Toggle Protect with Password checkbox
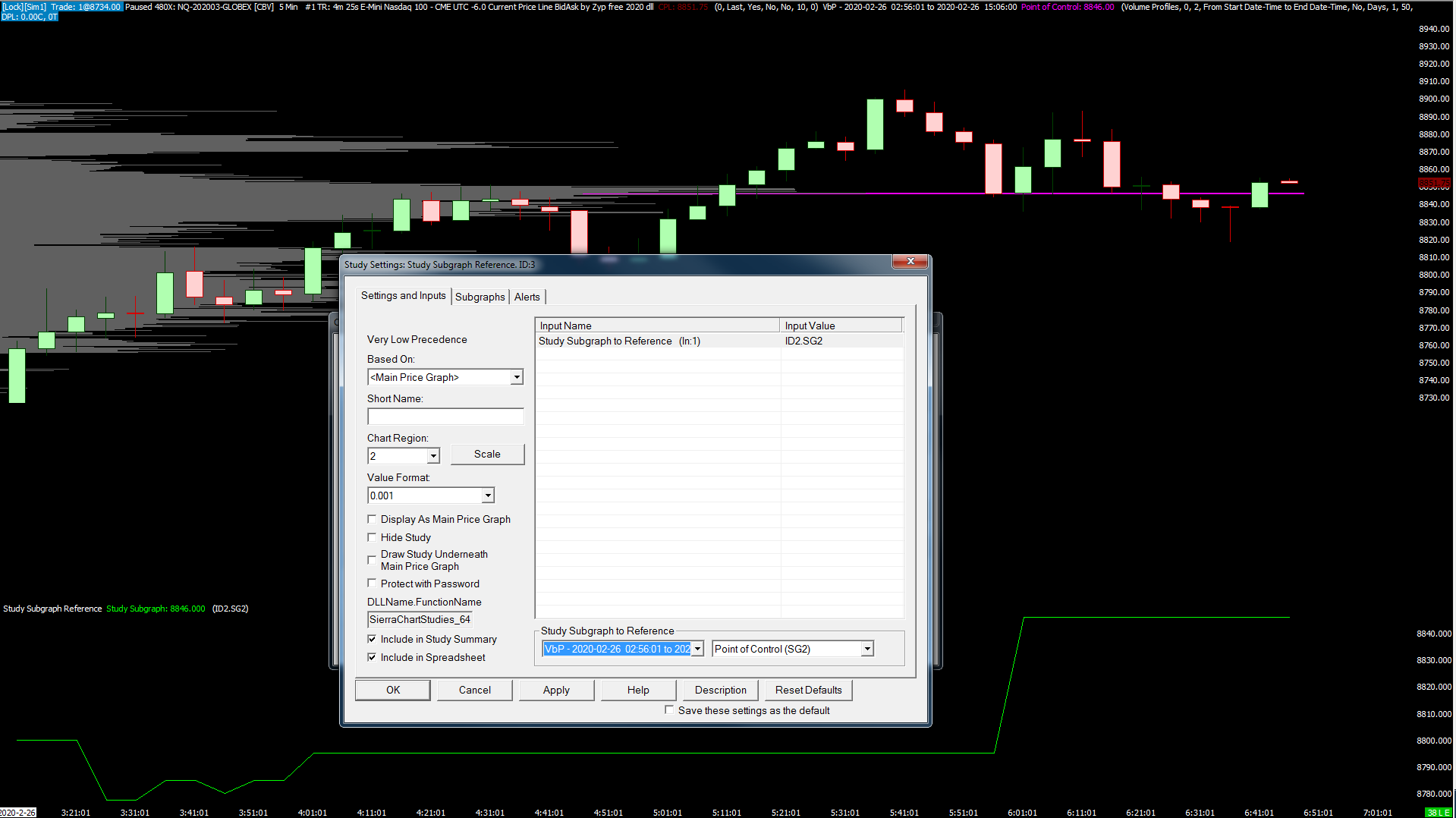The image size is (1456, 818). click(x=372, y=584)
